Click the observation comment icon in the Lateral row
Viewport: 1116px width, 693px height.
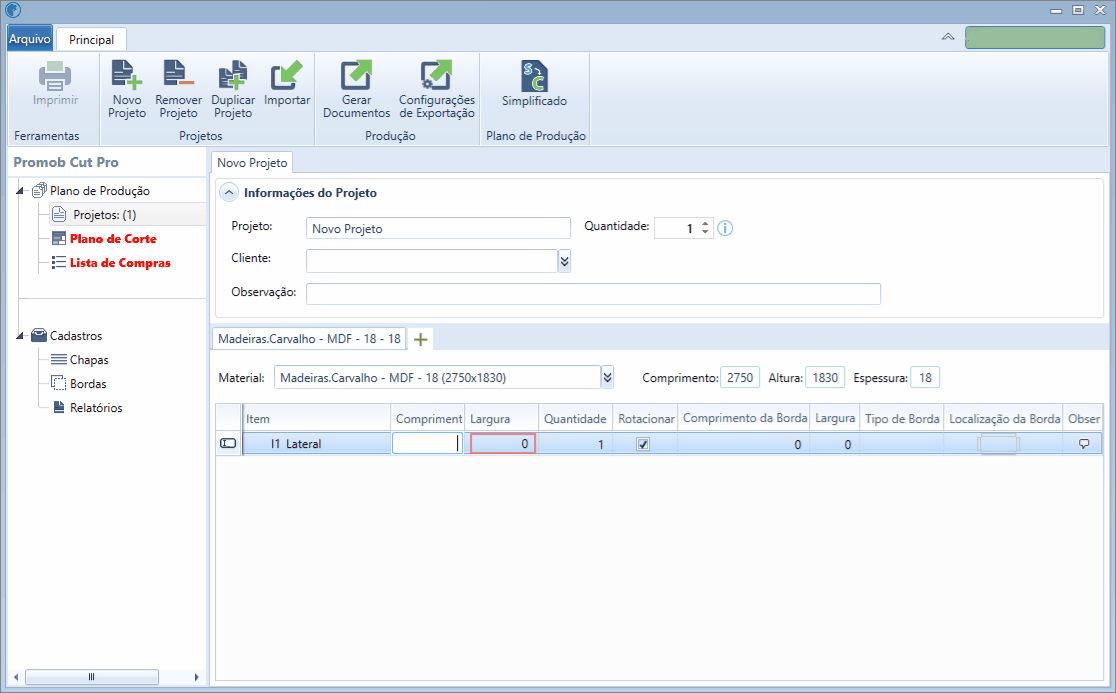coord(1084,444)
